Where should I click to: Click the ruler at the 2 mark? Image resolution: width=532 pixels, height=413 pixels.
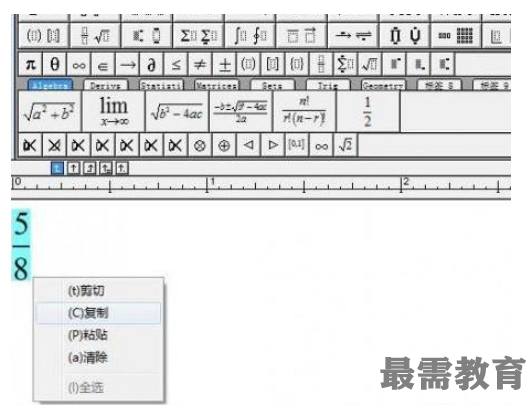(402, 185)
